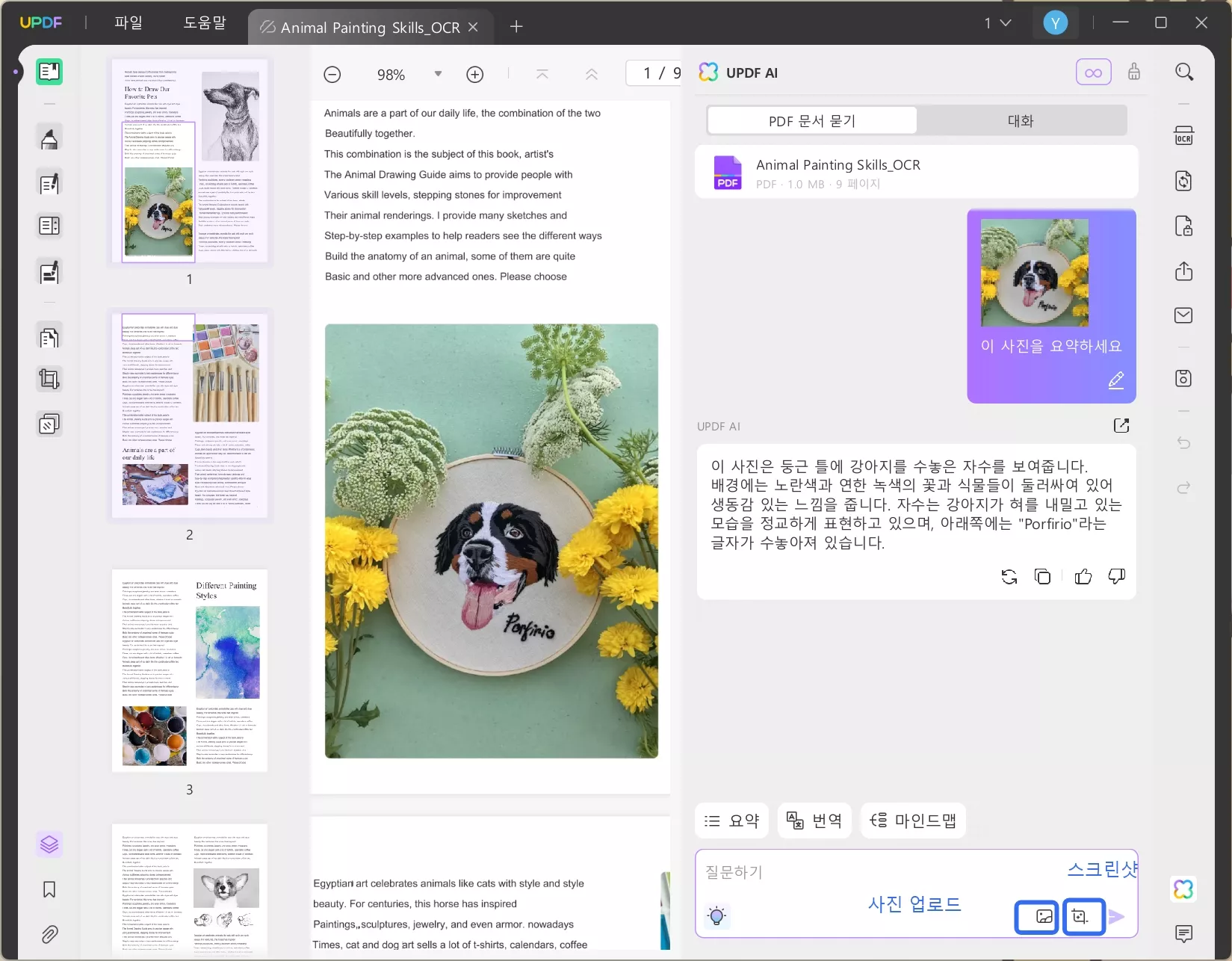Open the Reader mode tool in left sidebar
Viewport: 1232px width, 961px height.
[49, 72]
